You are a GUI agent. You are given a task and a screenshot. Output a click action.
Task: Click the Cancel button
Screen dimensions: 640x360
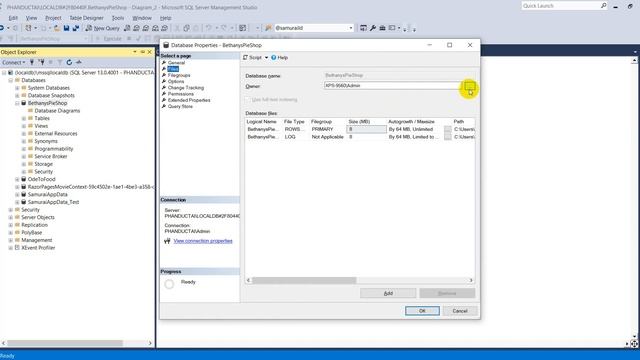[x=460, y=311]
